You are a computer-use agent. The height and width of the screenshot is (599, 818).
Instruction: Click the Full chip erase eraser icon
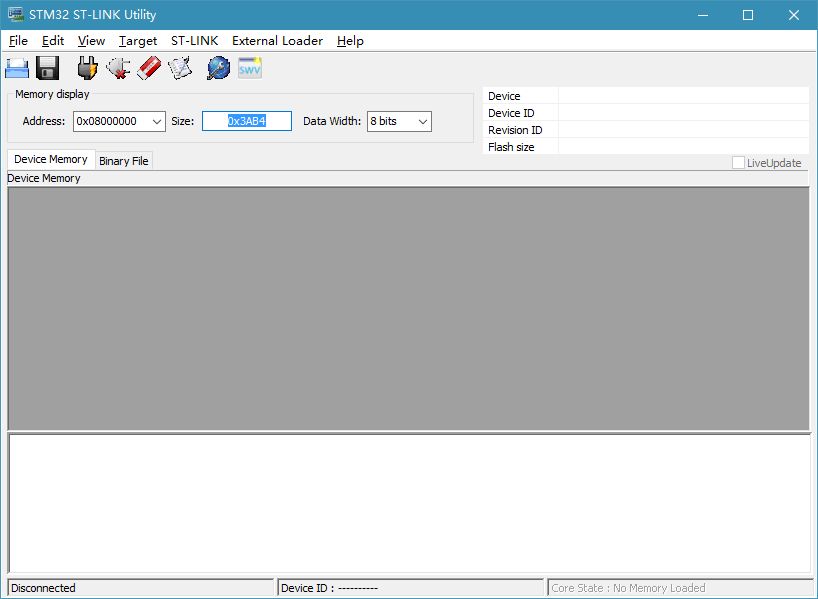coord(149,68)
